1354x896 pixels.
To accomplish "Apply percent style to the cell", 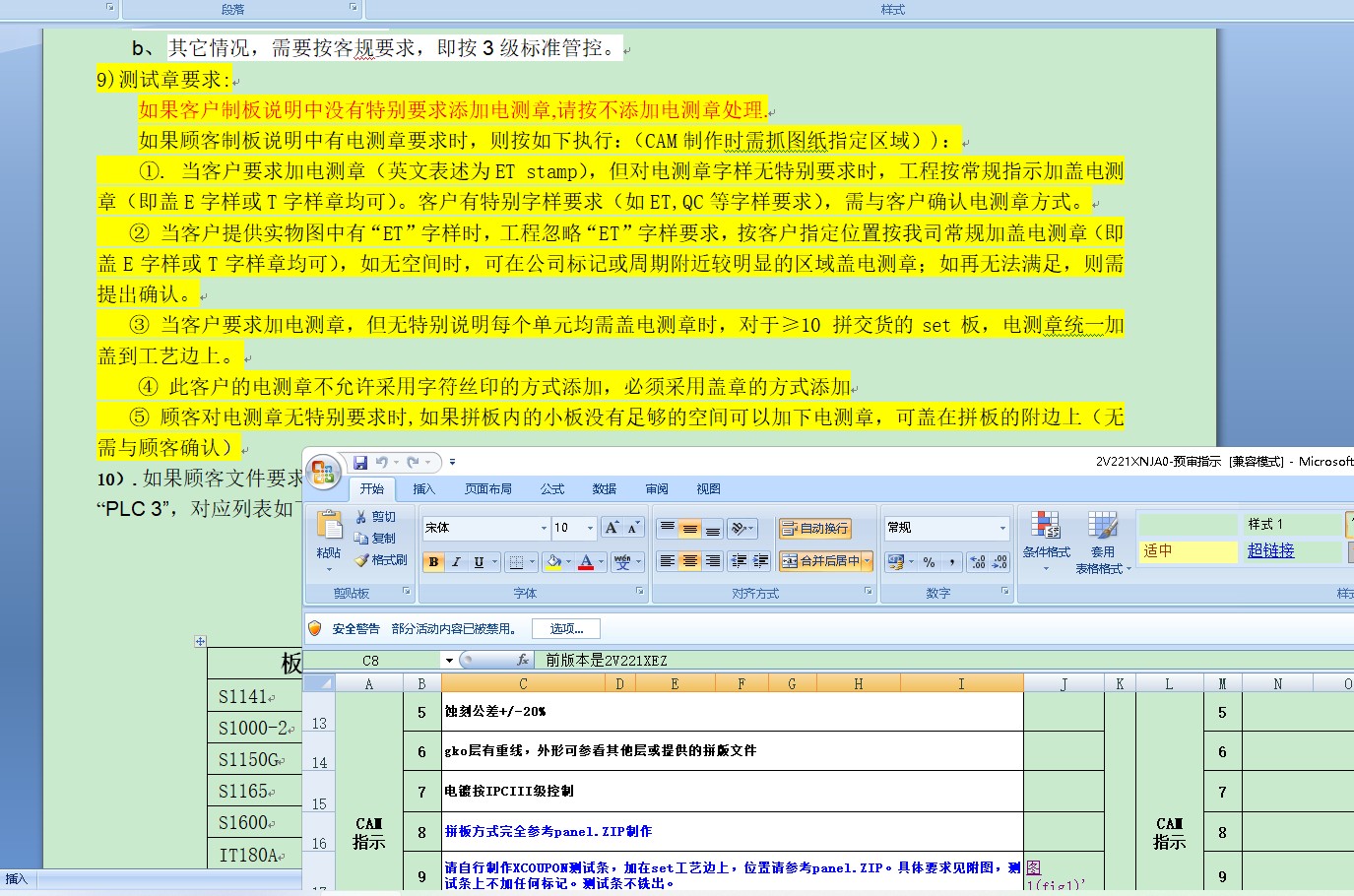I will pos(929,561).
